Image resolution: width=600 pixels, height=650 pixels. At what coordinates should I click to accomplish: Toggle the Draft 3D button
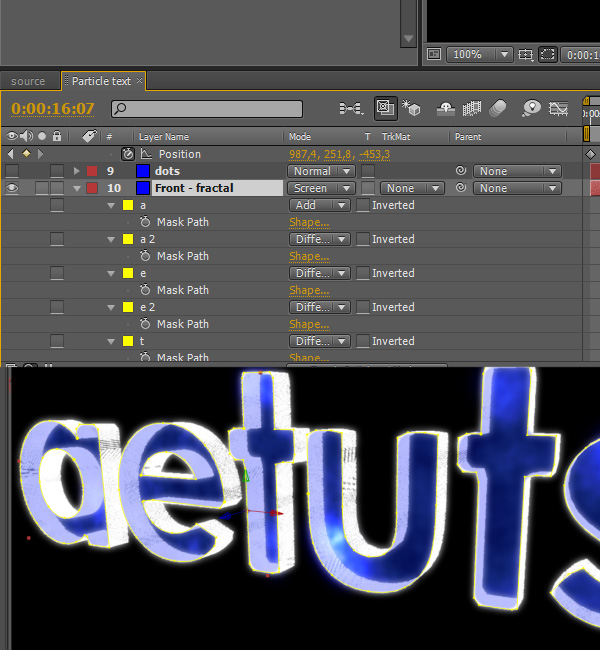tap(385, 108)
